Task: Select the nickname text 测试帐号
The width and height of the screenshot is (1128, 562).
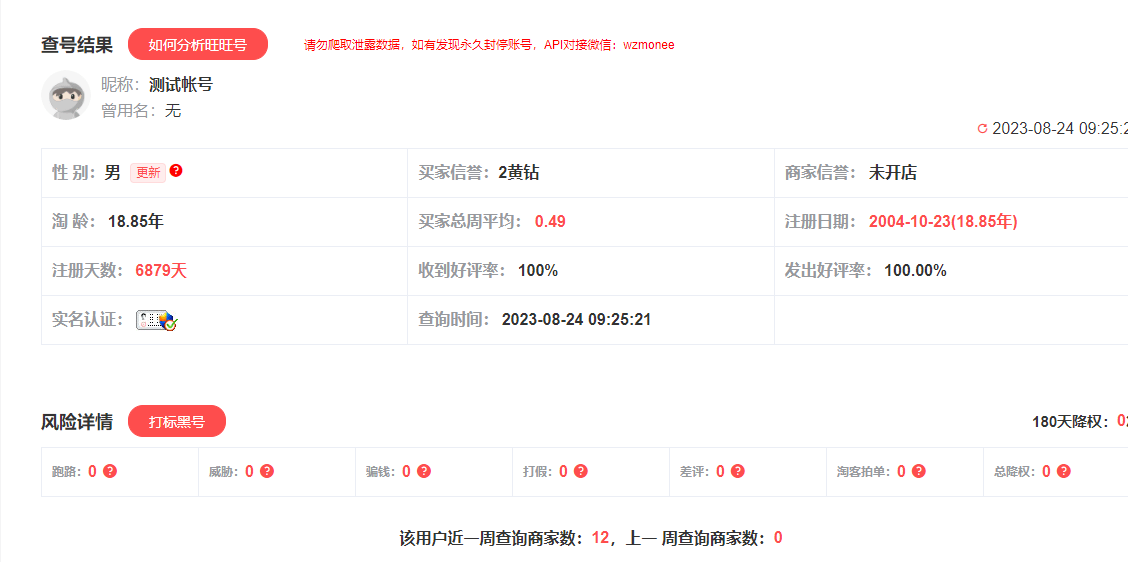Action: 181,85
